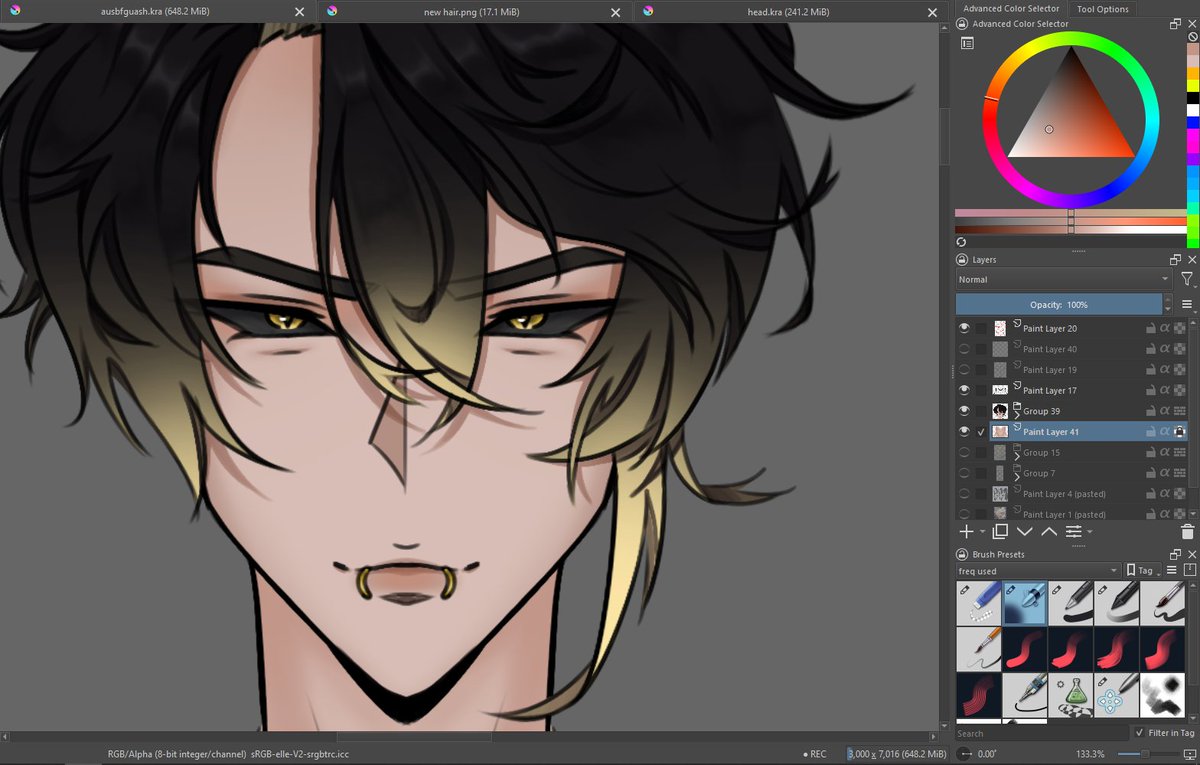Select the green flask filter brush preset
The width and height of the screenshot is (1200, 765).
point(1070,693)
